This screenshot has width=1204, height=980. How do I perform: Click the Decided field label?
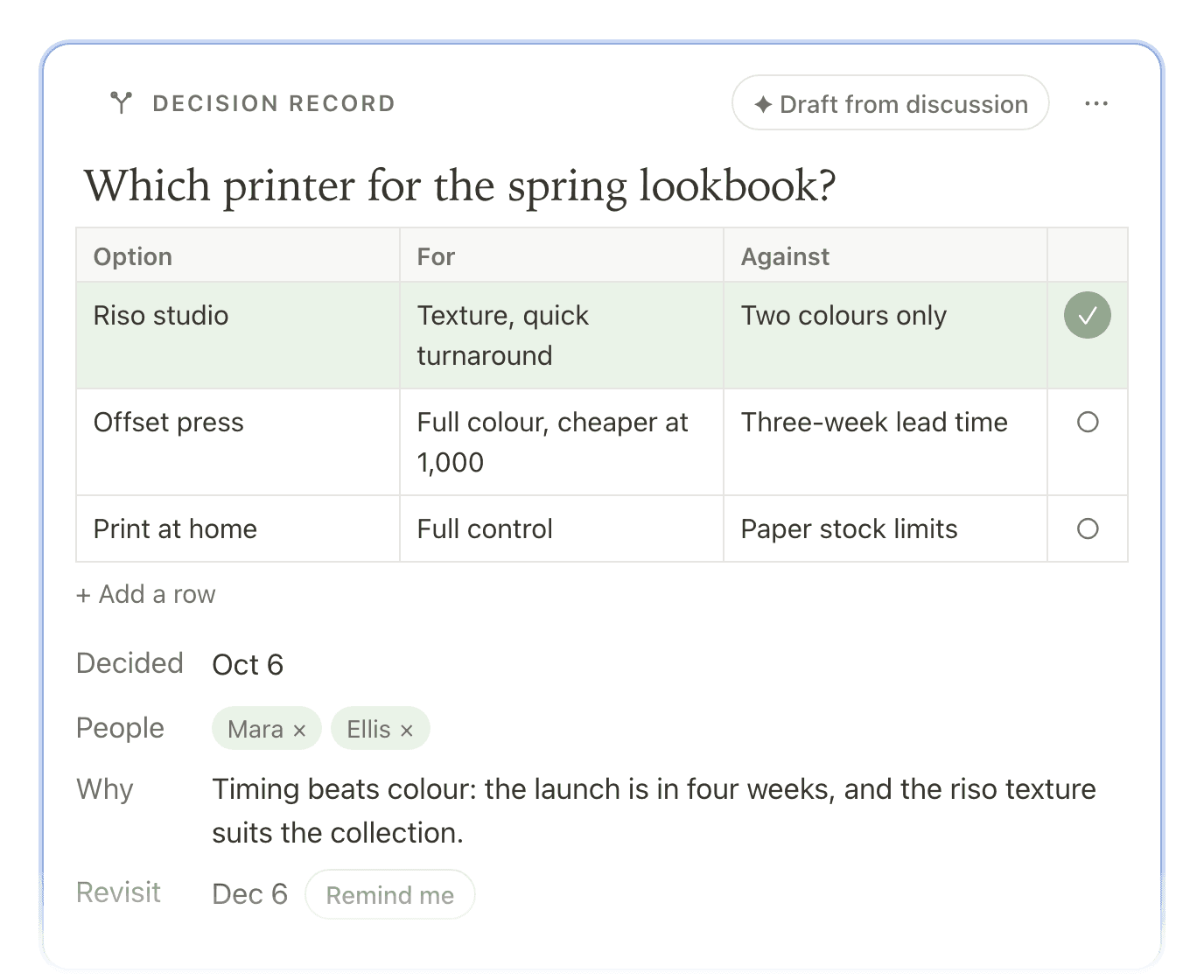click(129, 663)
